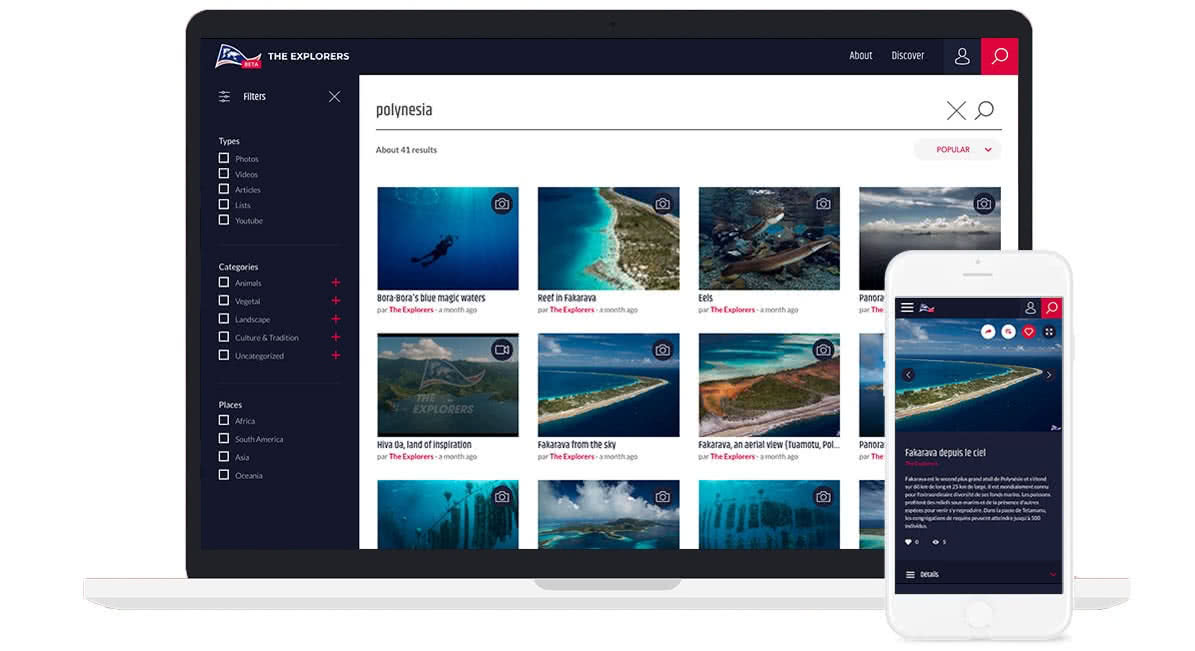Open the About menu item
This screenshot has height=651, width=1195.
pyautogui.click(x=861, y=56)
